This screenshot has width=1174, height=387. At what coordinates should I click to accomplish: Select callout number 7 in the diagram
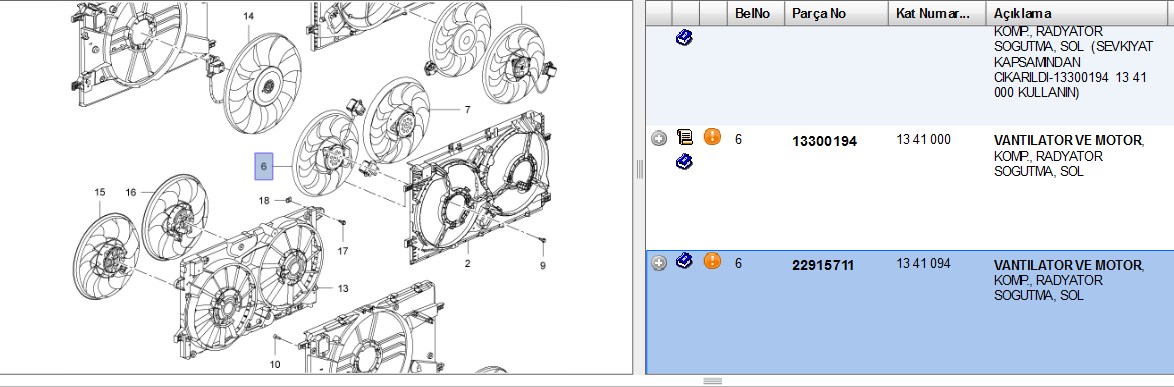(467, 110)
